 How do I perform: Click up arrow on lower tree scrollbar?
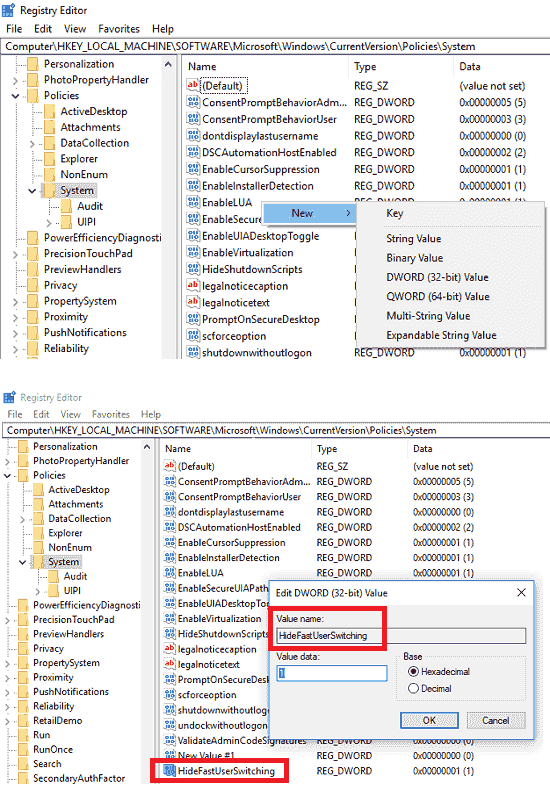pyautogui.click(x=147, y=447)
